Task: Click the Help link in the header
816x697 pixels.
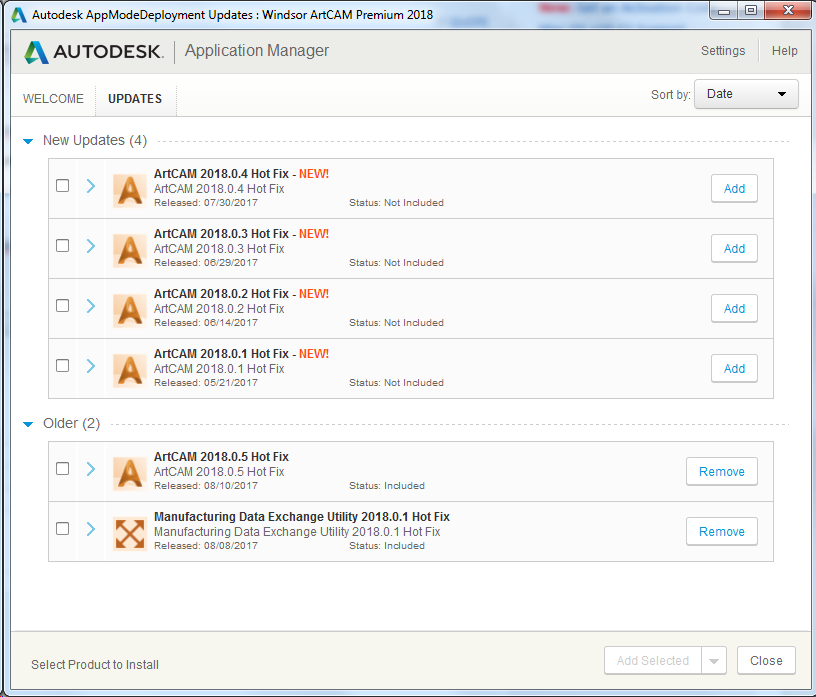Action: point(785,50)
